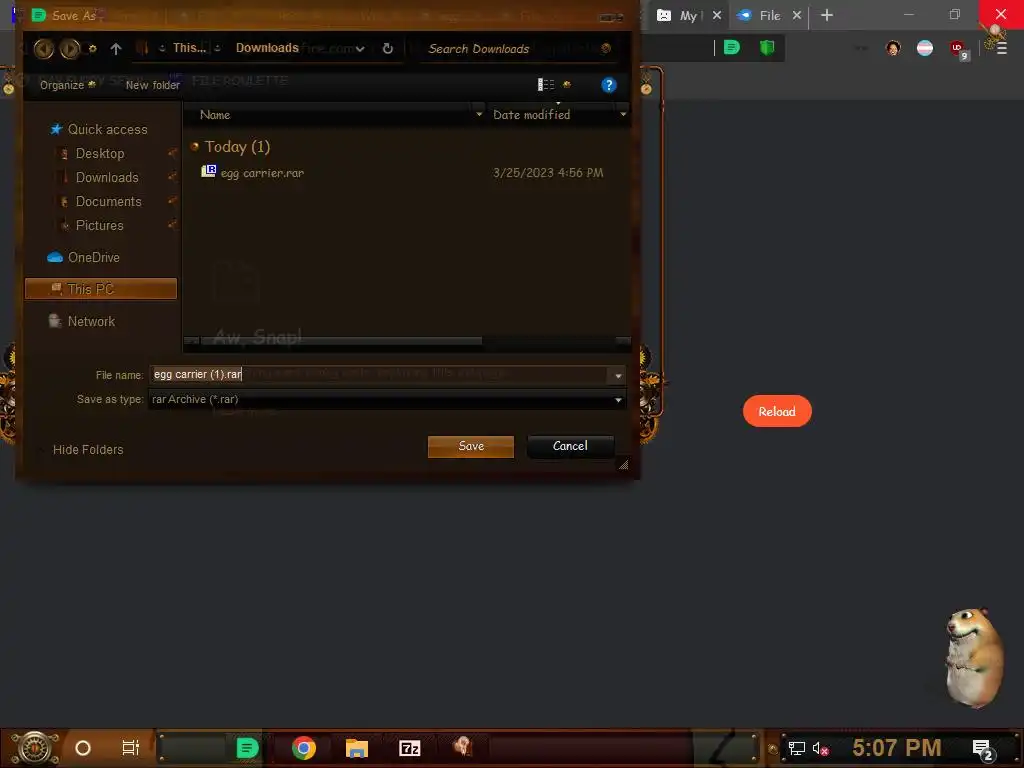Click green notes extension icon
Image resolution: width=1024 pixels, height=768 pixels.
tap(731, 48)
